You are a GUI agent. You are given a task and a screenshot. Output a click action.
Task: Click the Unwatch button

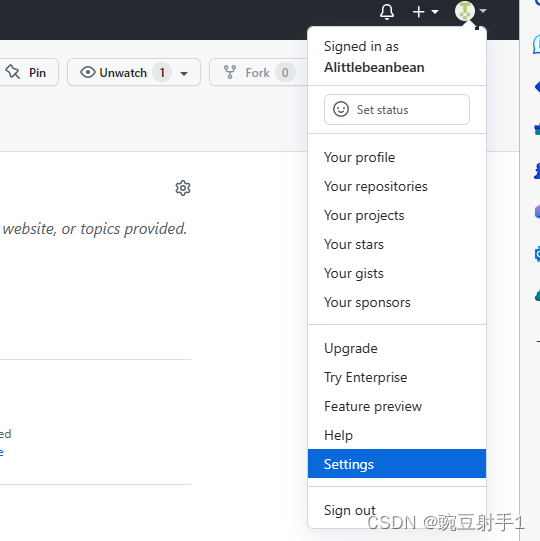click(134, 72)
